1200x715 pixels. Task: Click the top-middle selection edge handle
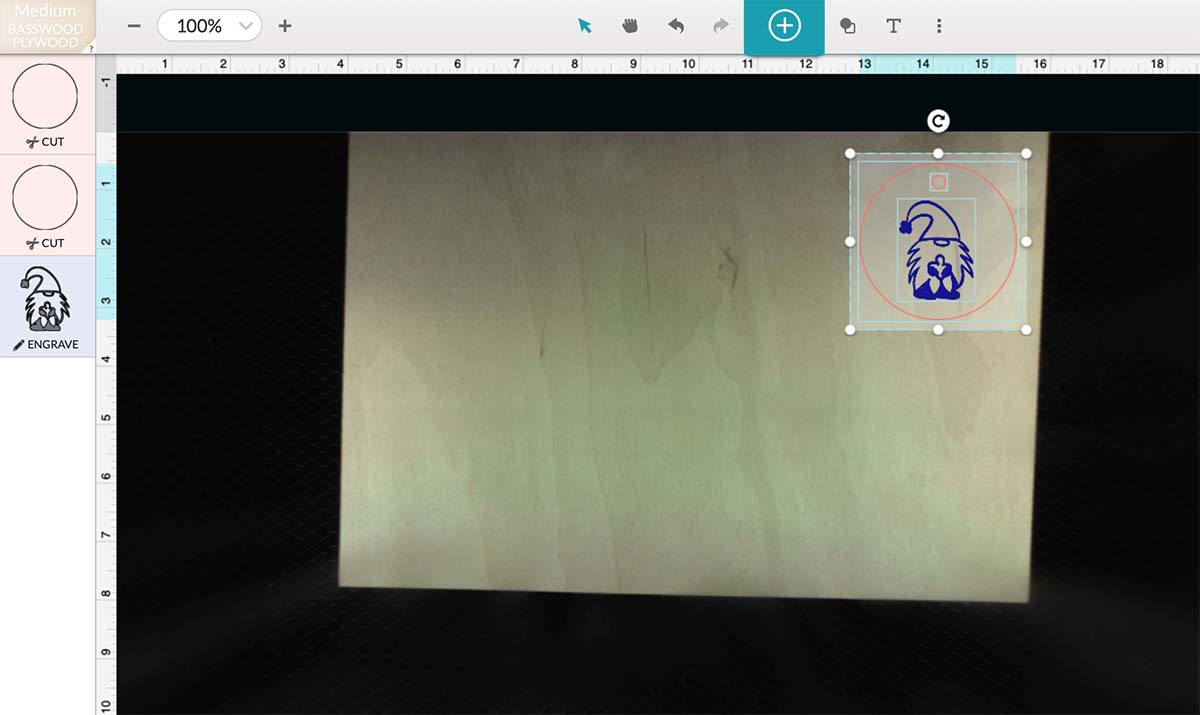(938, 154)
